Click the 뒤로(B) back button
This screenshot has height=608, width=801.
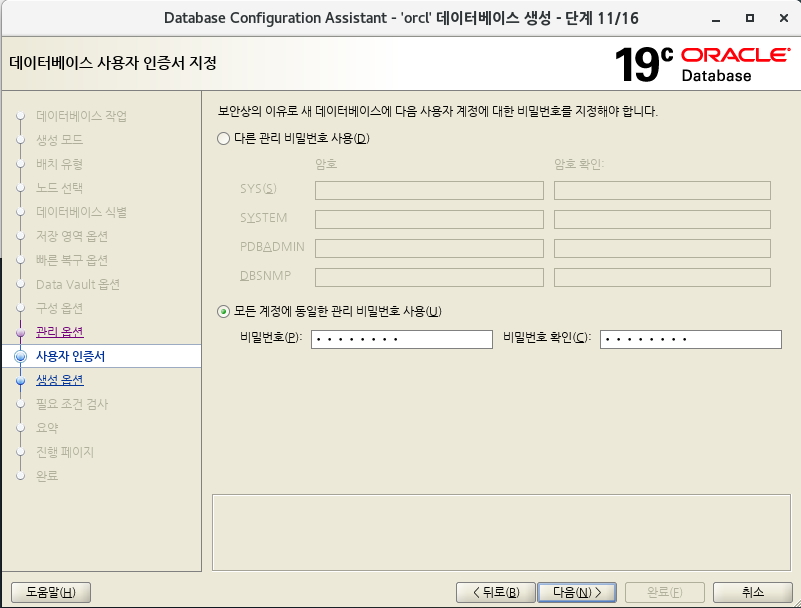(x=496, y=593)
